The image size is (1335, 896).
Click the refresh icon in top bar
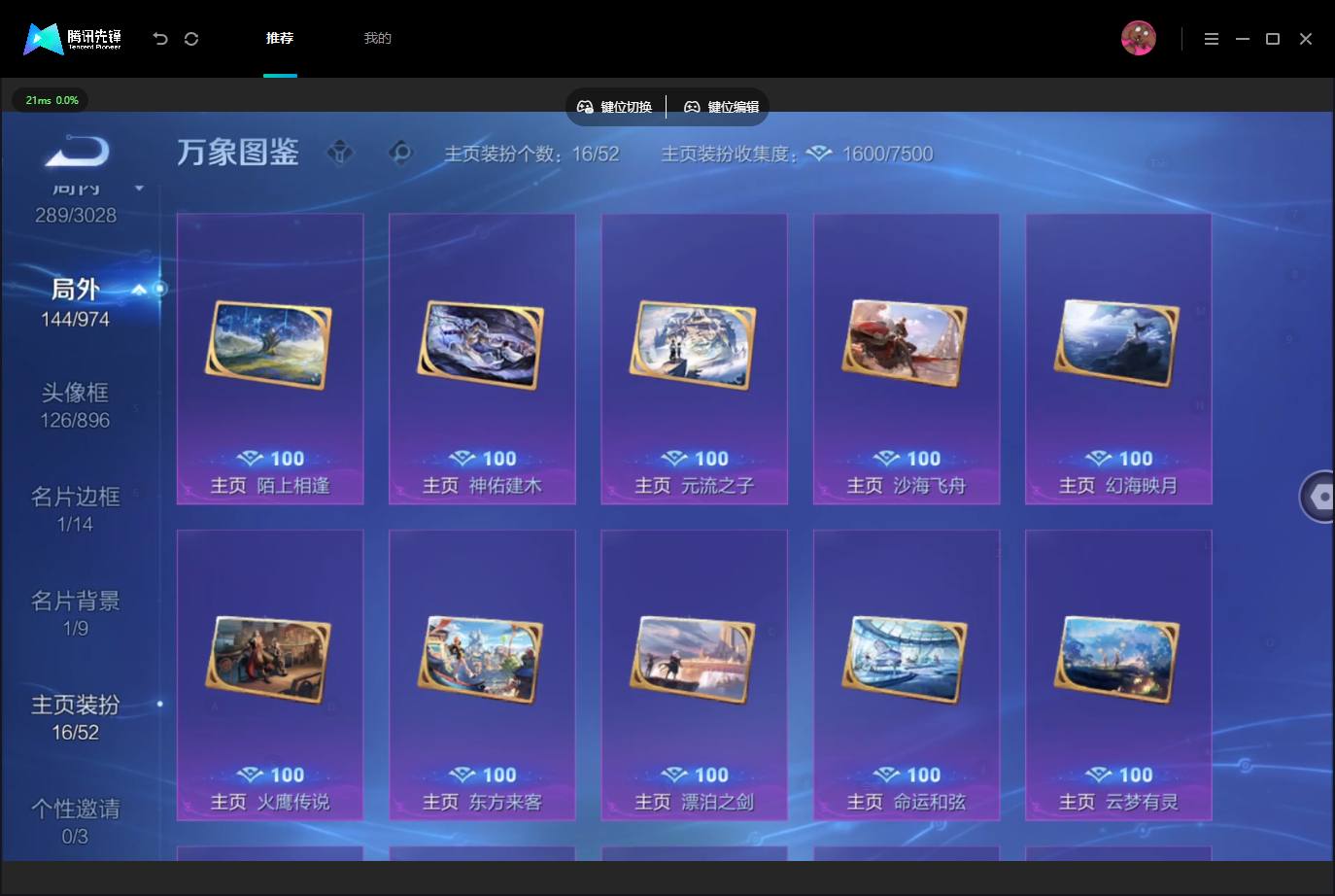[x=191, y=39]
